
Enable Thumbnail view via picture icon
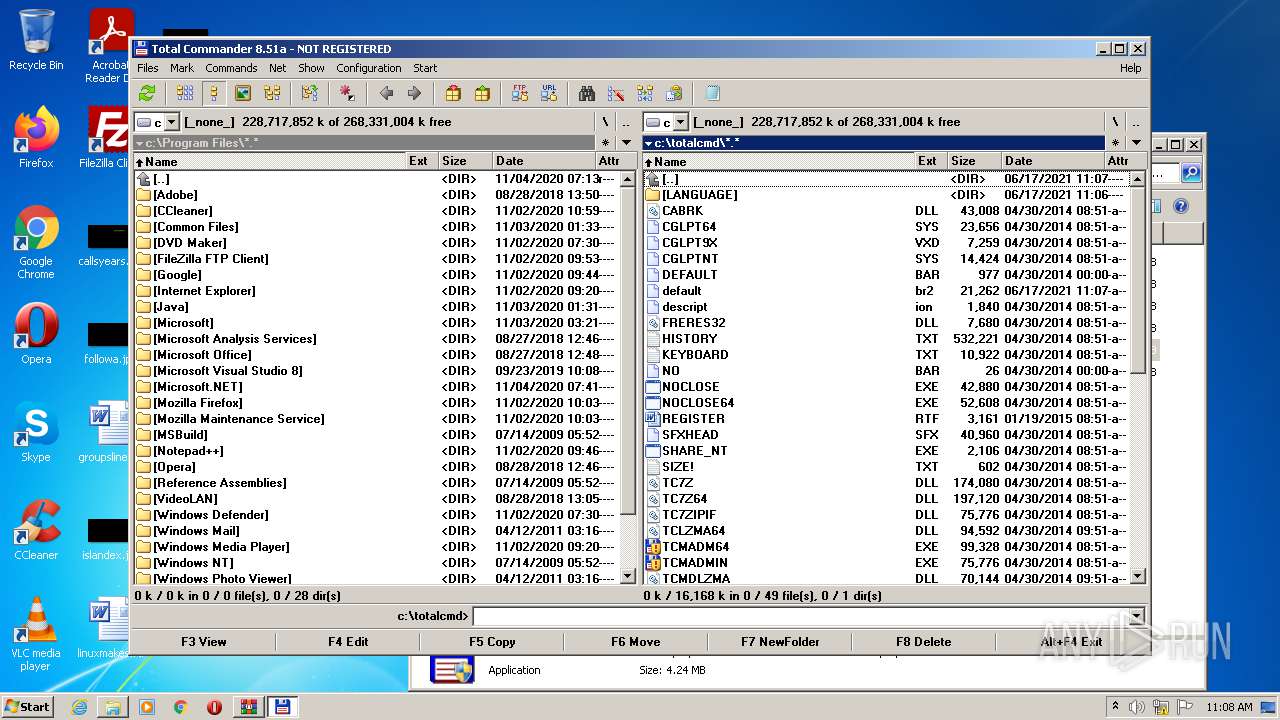(242, 93)
